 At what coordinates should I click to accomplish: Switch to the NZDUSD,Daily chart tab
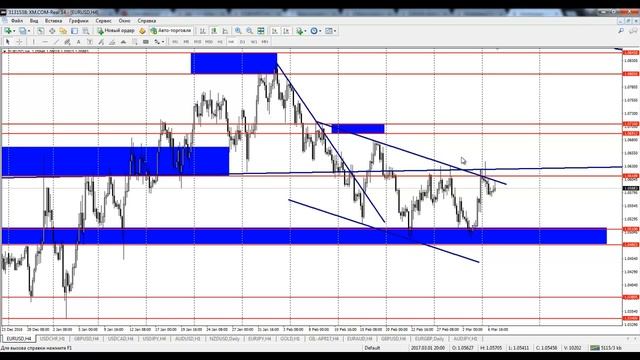(x=224, y=339)
